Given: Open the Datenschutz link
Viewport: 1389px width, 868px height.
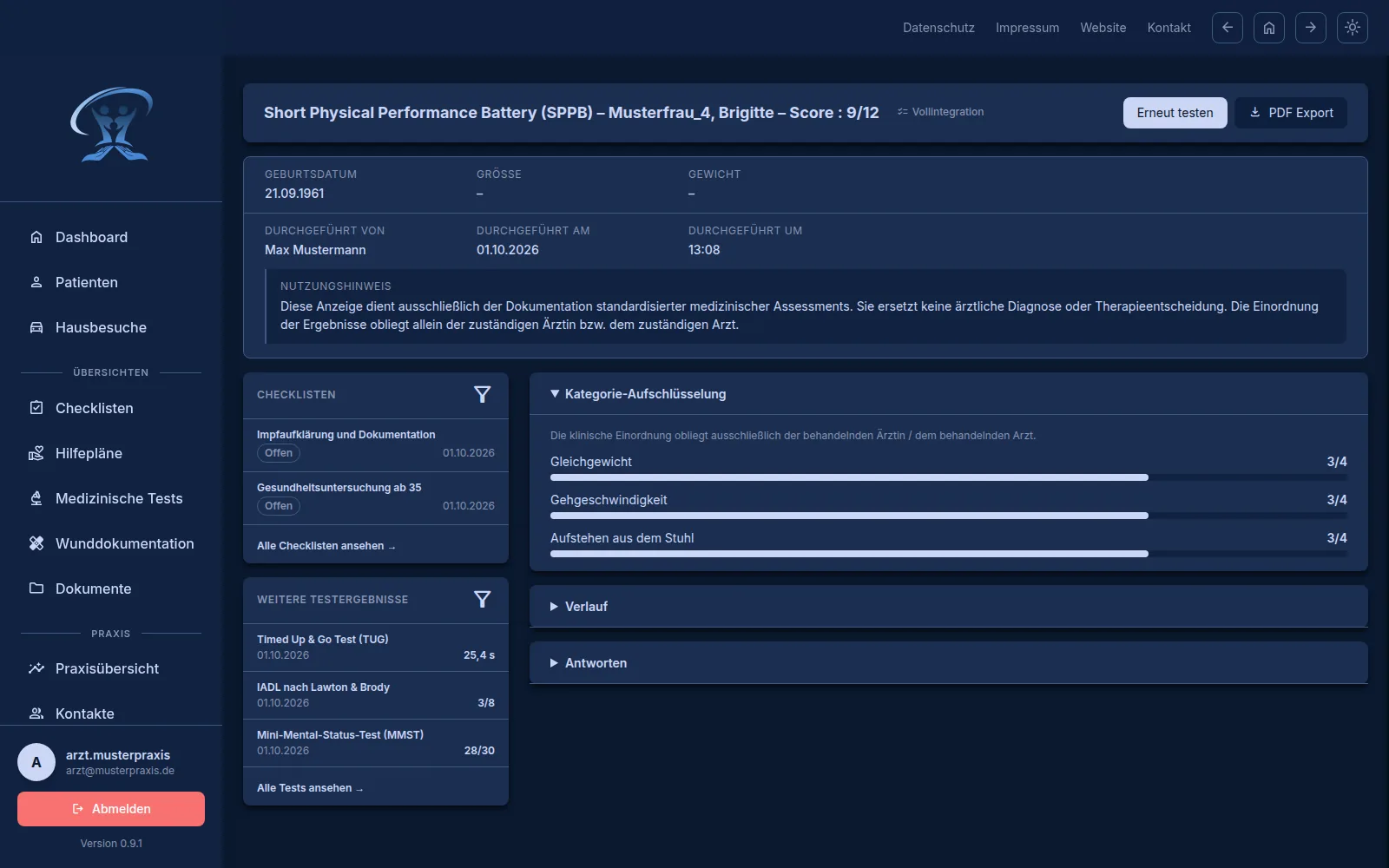Looking at the screenshot, I should (x=938, y=28).
